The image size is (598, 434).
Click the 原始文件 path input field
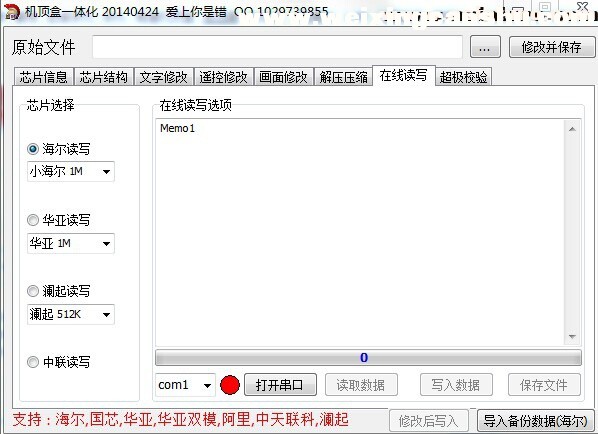click(277, 47)
